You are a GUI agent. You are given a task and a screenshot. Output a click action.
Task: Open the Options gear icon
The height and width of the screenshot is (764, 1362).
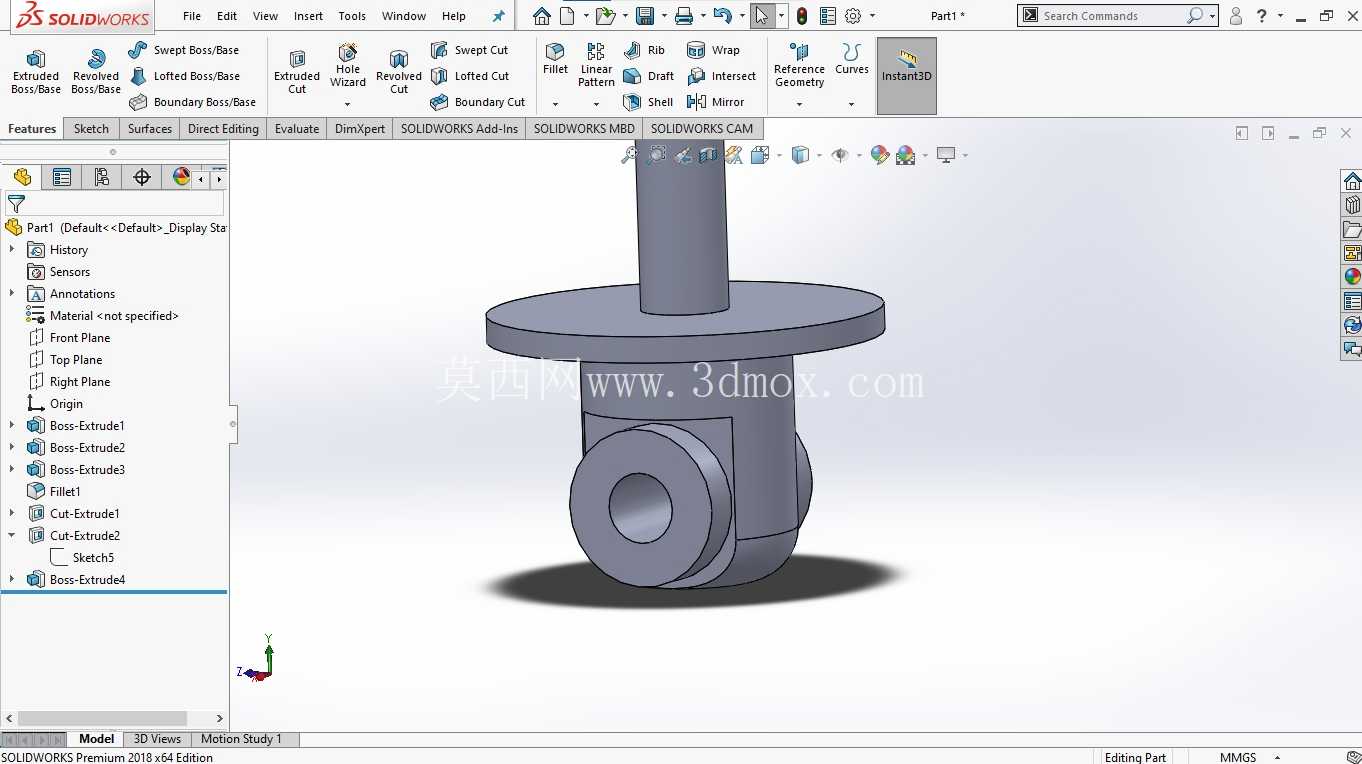tap(853, 16)
